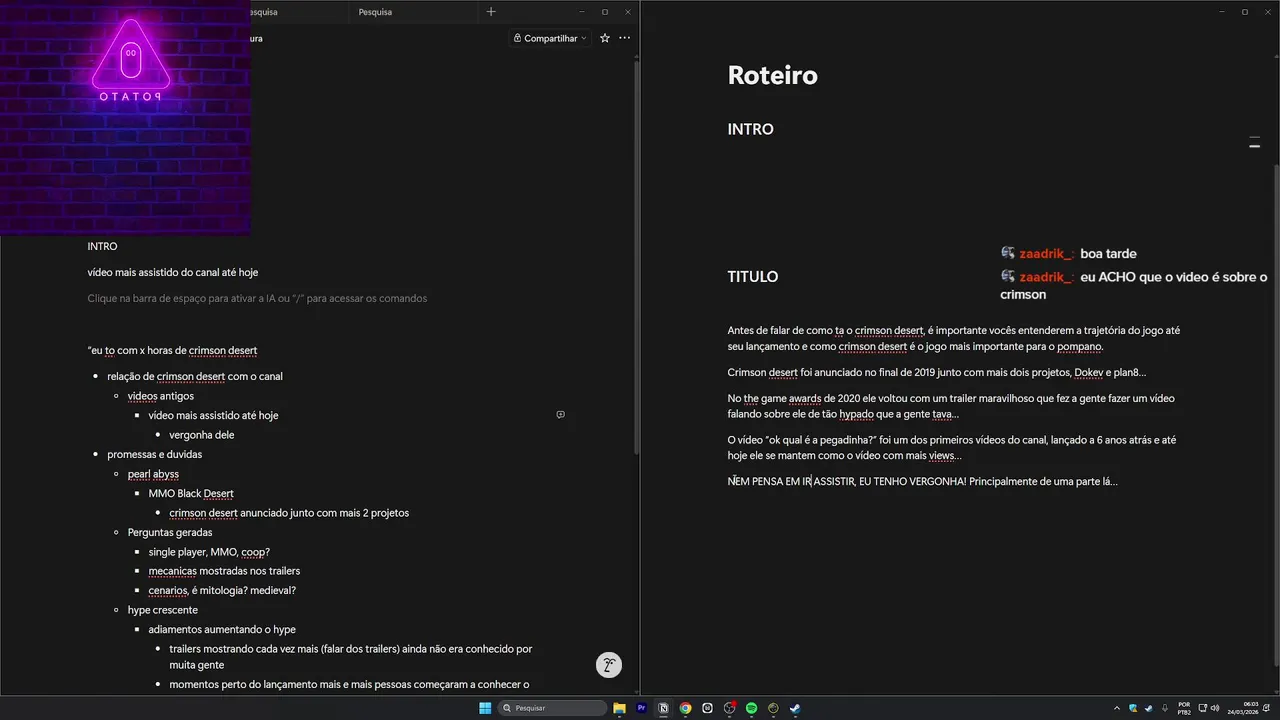This screenshot has height=720, width=1280.
Task: Click the line 'NEM PENSA EM IR ASSISTIR'
Action: point(922,481)
